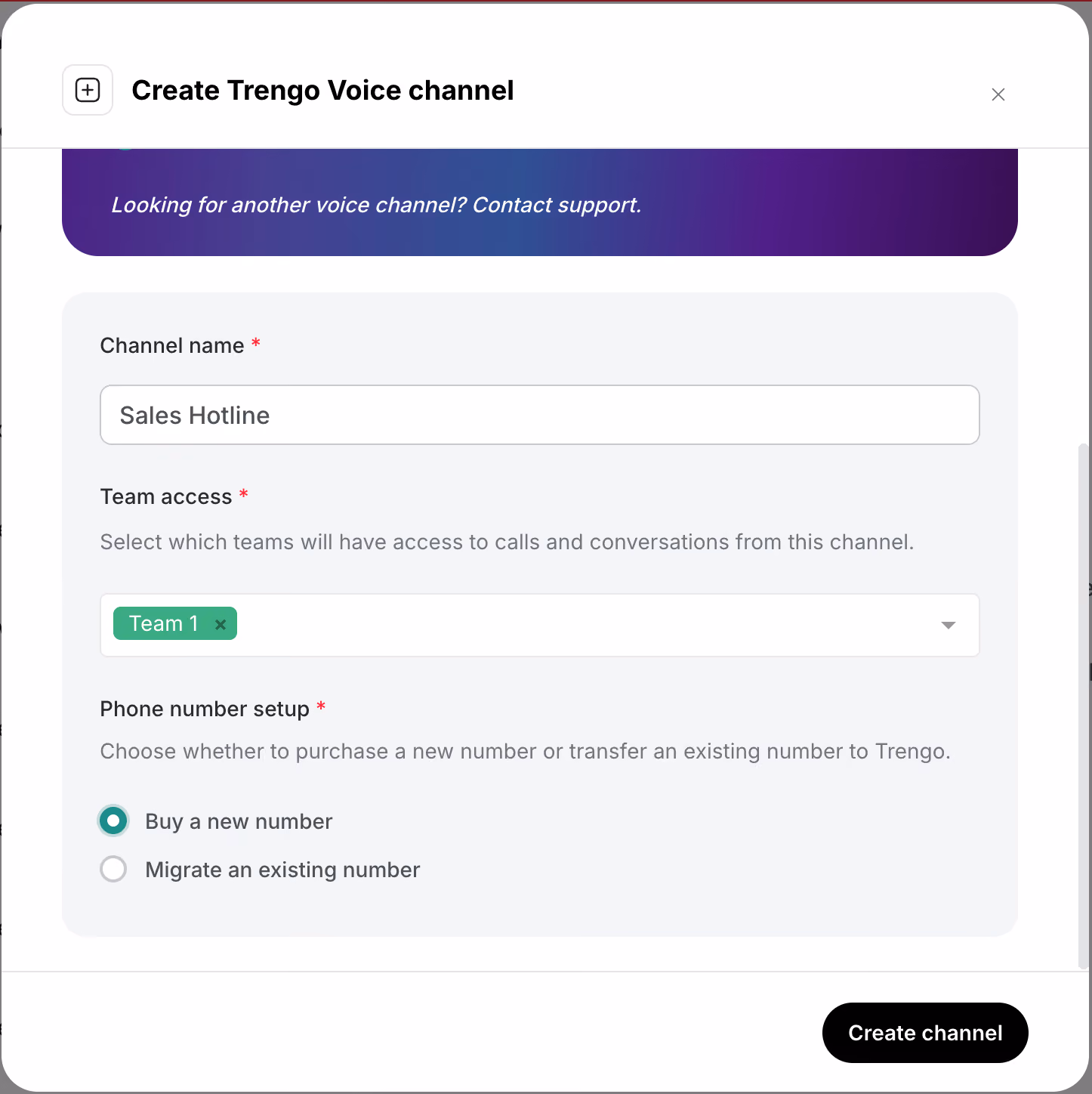Remove Team 1 using its x icon
The height and width of the screenshot is (1094, 1092).
tap(221, 624)
